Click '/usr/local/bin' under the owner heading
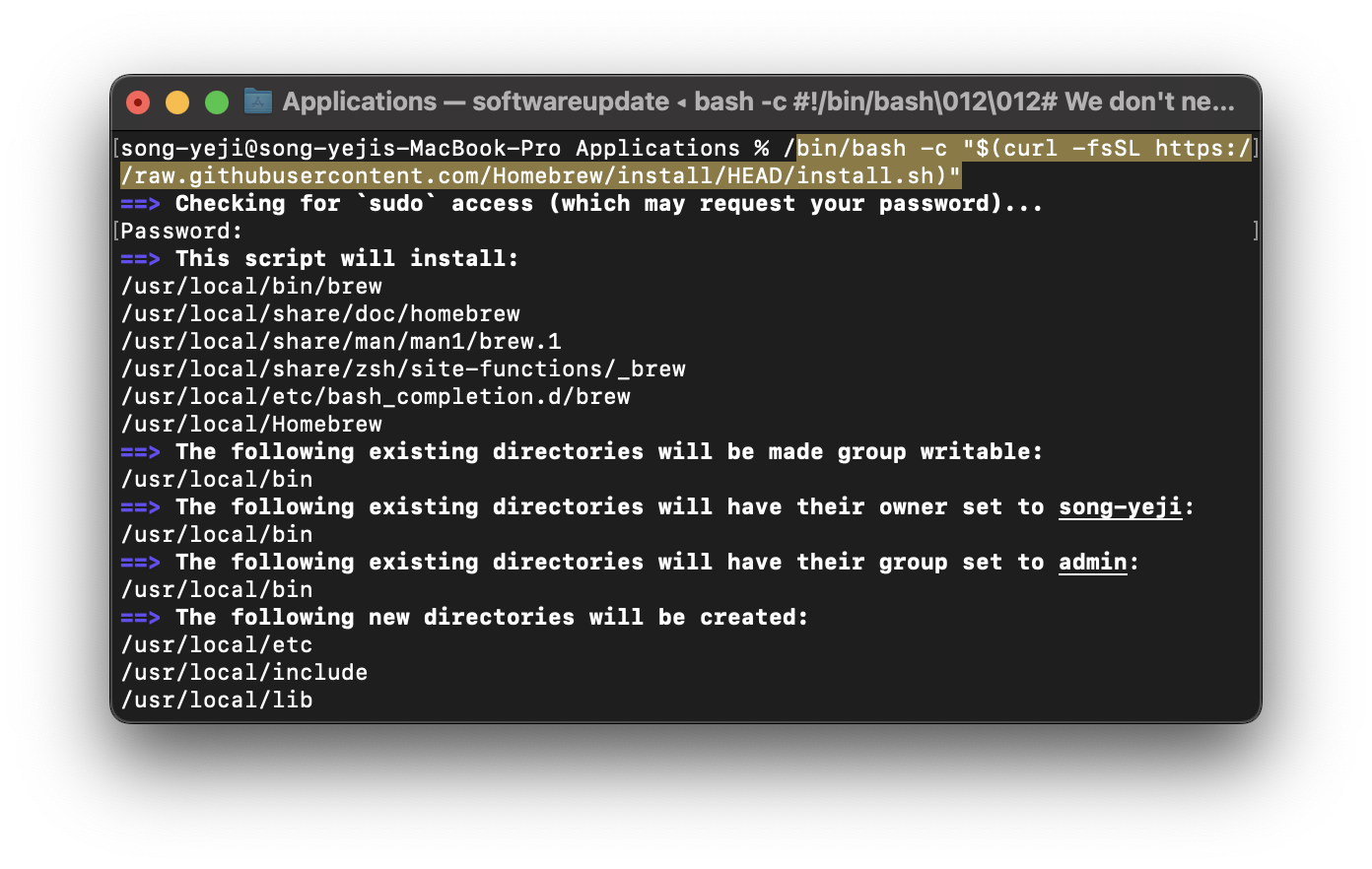Screen dimensions: 1372x869 click(217, 534)
